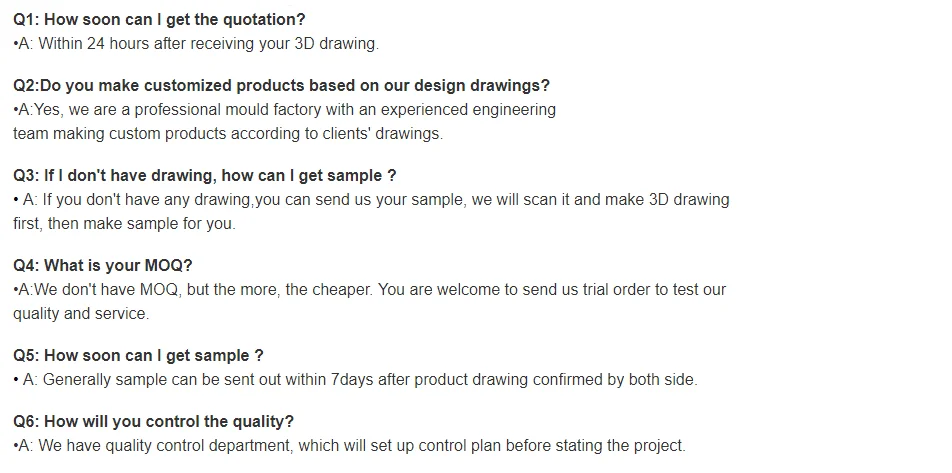Image resolution: width=952 pixels, height=473 pixels.
Task: Click the answer about quality control department
Action: [x=349, y=446]
